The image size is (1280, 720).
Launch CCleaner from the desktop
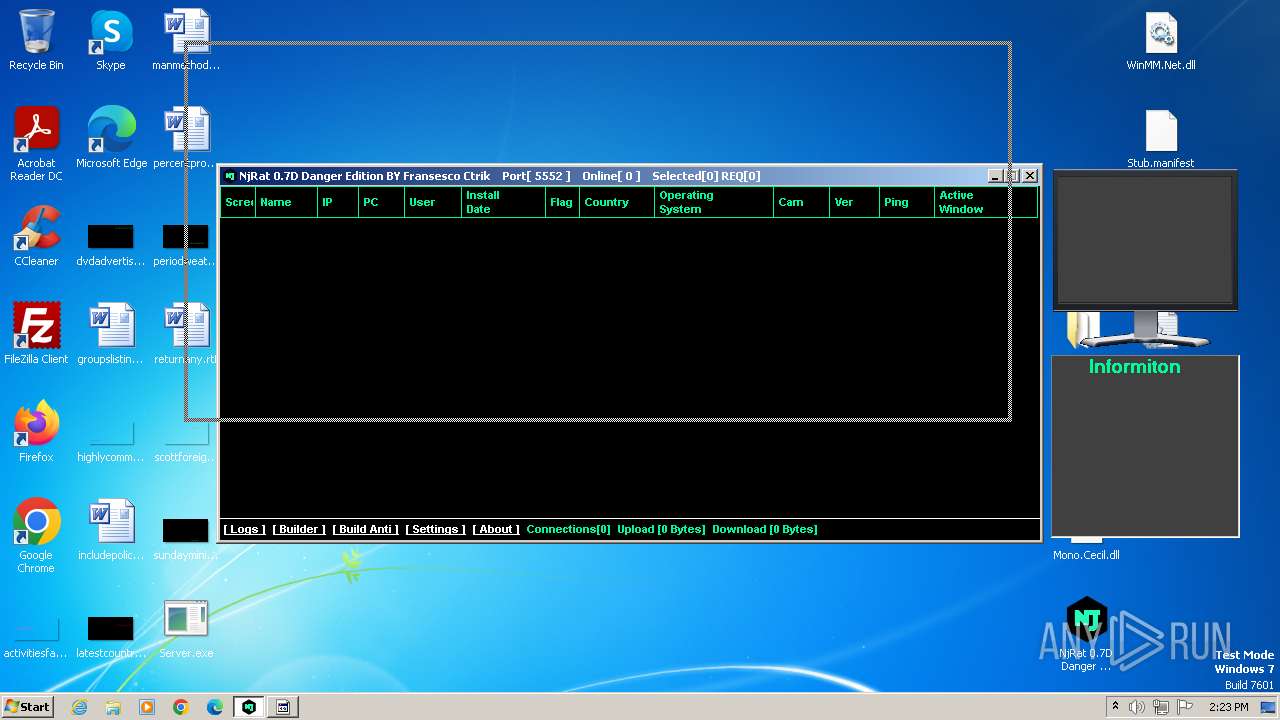(x=36, y=236)
